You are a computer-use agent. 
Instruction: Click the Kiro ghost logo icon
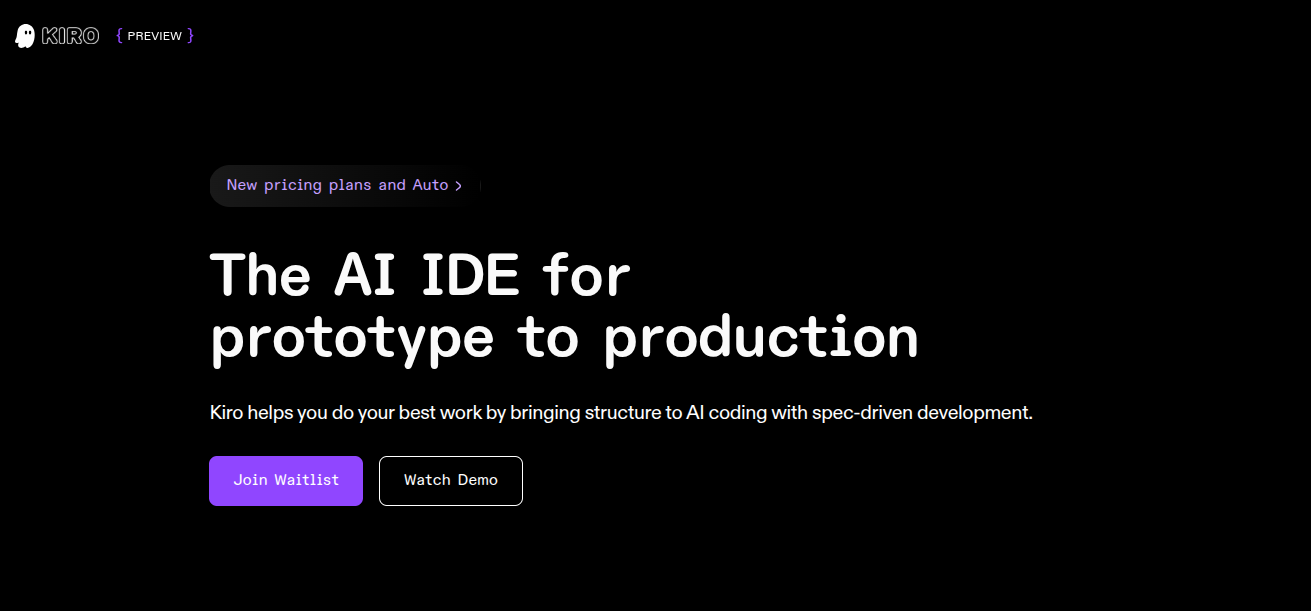click(x=25, y=36)
